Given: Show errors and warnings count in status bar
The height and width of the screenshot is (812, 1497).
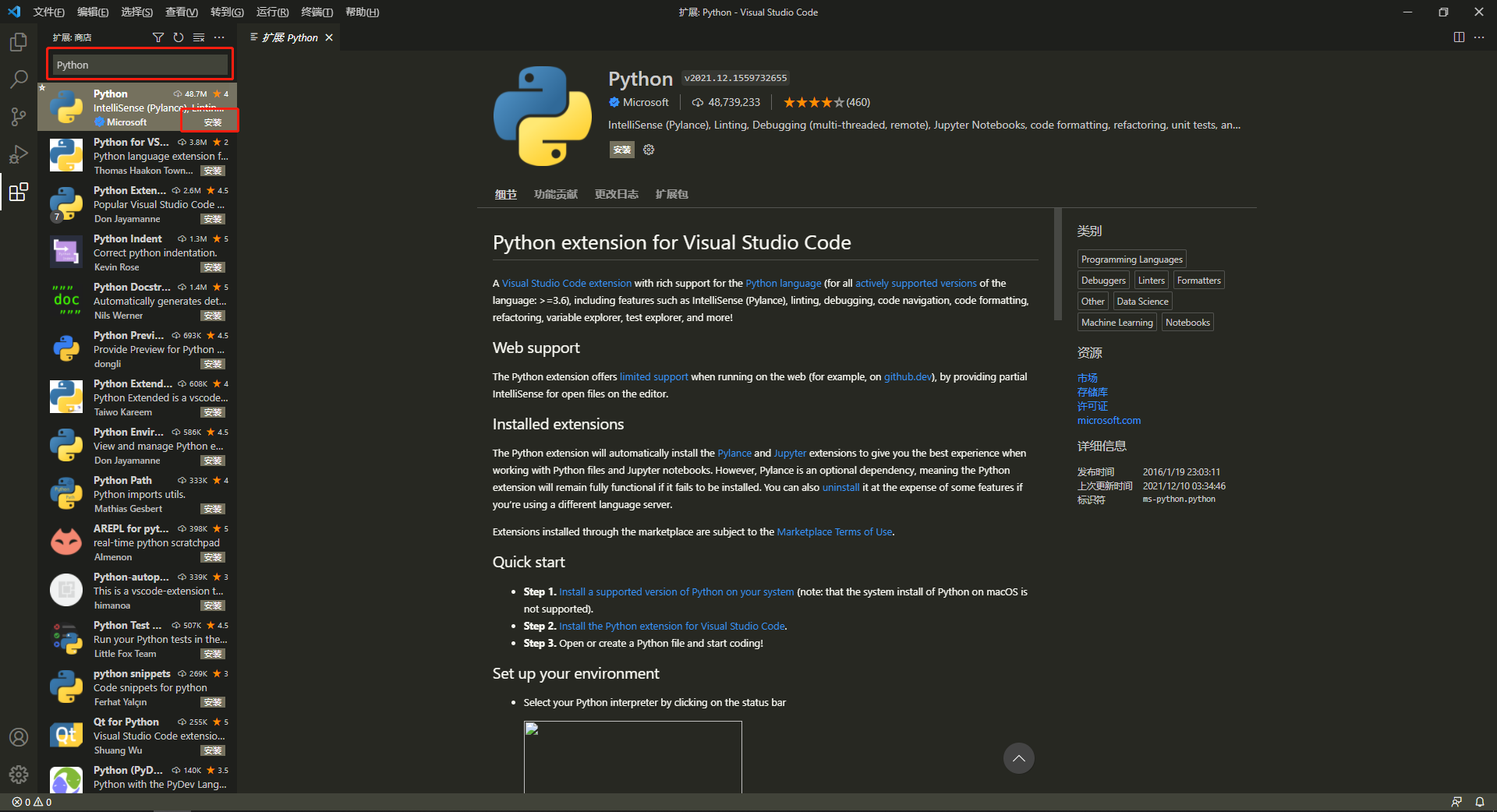Looking at the screenshot, I should click(x=32, y=802).
